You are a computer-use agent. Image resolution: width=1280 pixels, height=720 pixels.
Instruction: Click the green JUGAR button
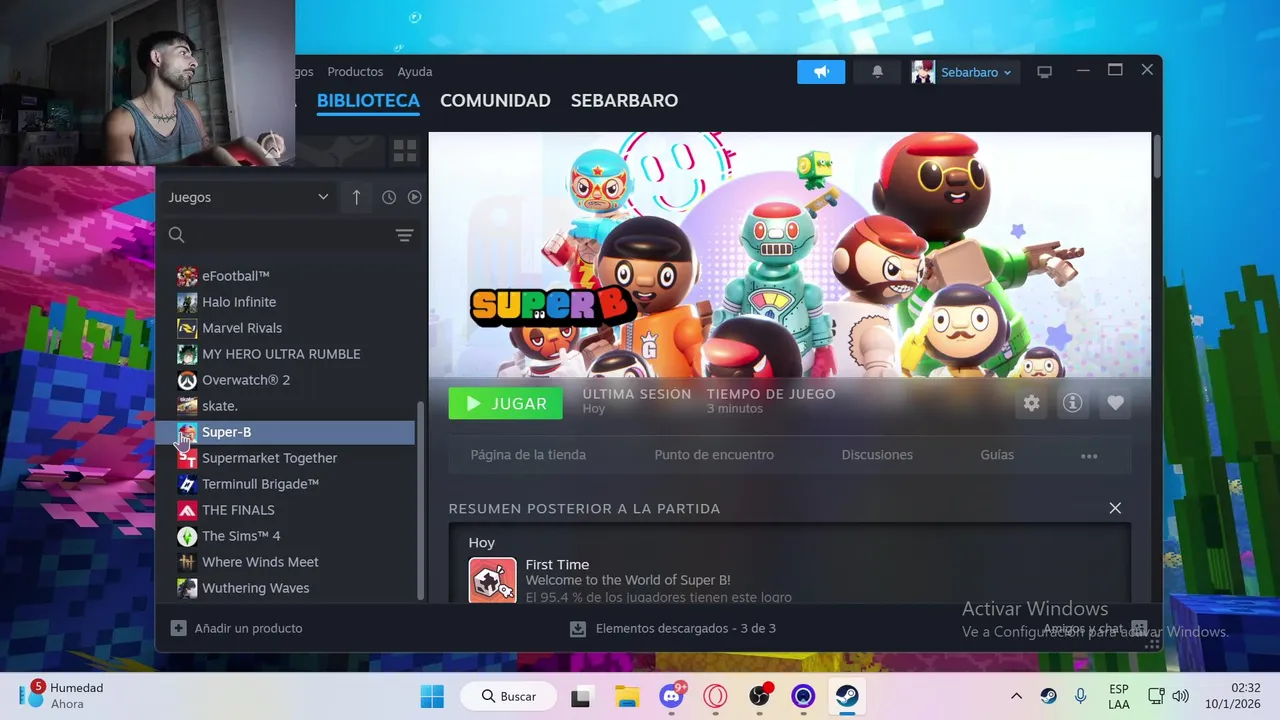[x=505, y=403]
